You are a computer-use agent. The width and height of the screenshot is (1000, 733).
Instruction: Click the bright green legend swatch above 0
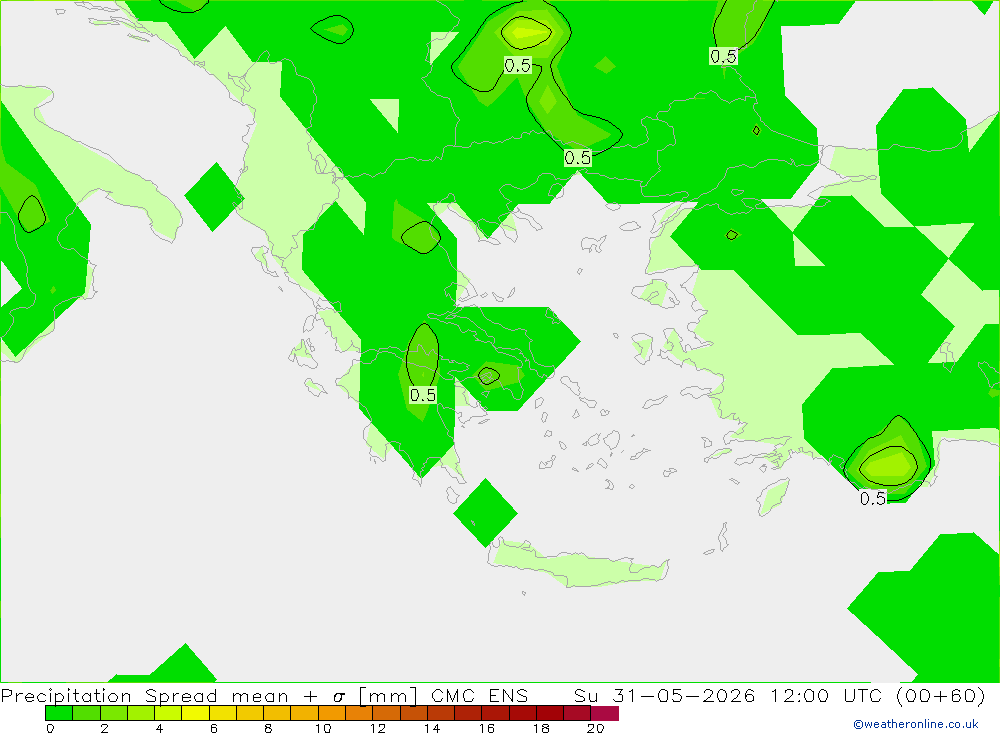coord(59,713)
